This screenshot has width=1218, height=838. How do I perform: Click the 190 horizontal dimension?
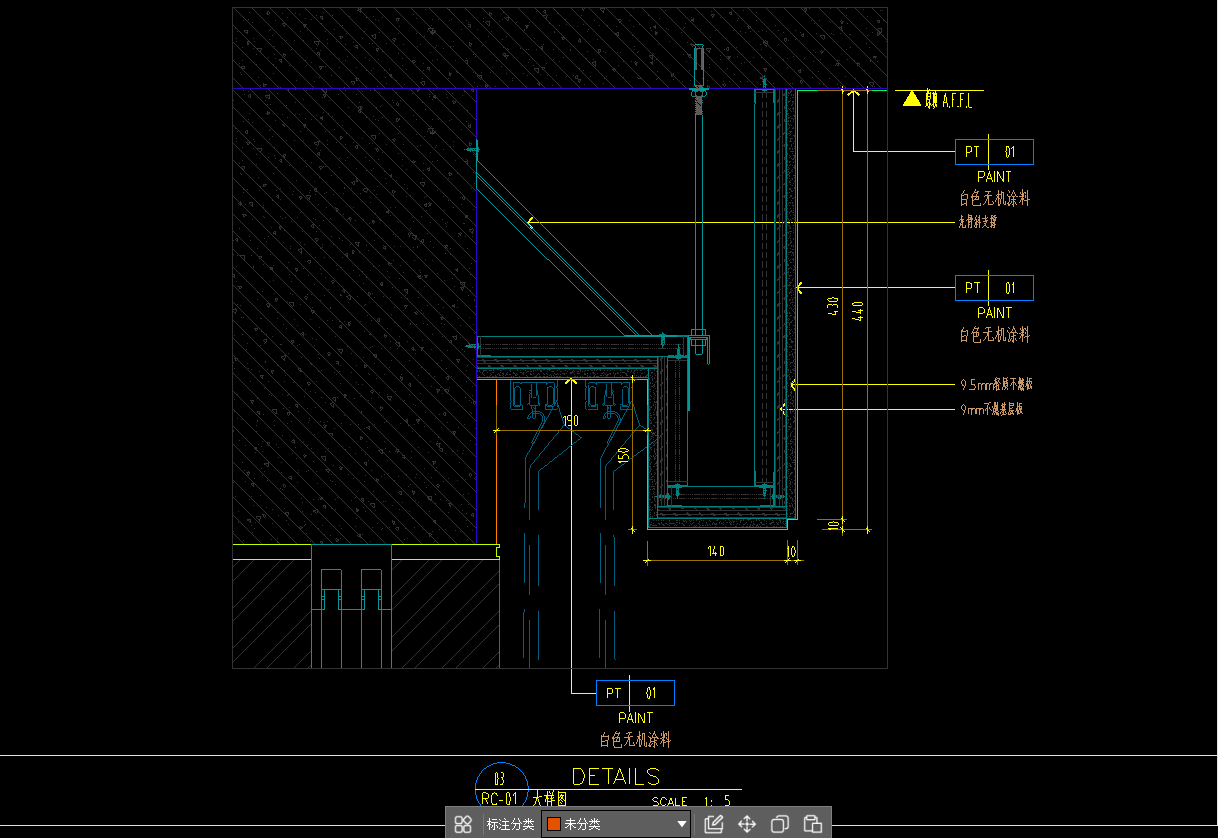coord(570,421)
